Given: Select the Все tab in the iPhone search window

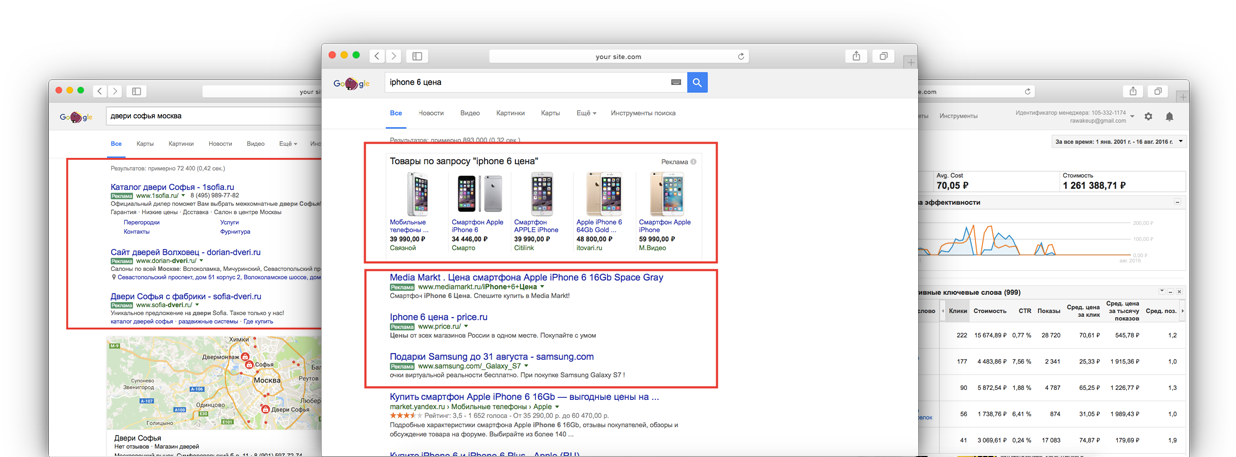Looking at the screenshot, I should point(396,113).
